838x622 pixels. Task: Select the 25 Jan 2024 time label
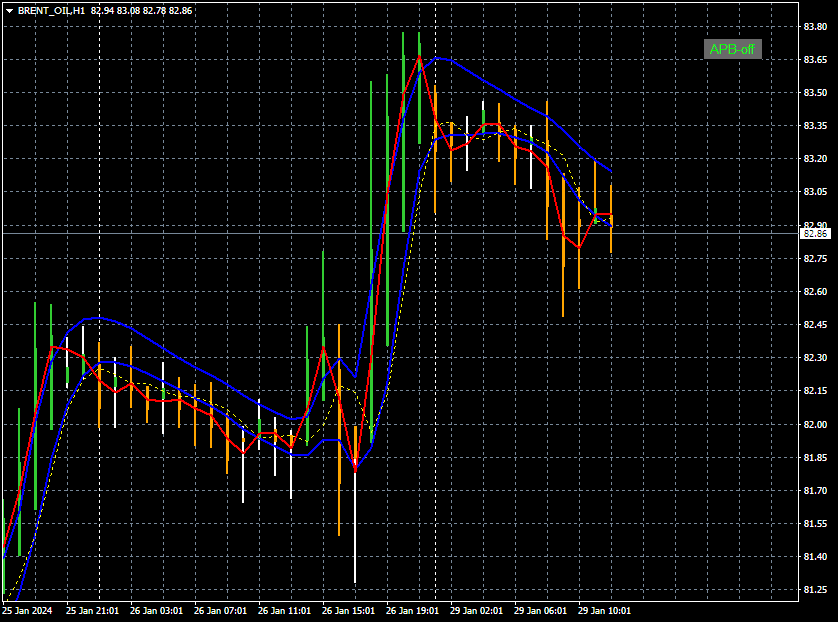[x=27, y=611]
